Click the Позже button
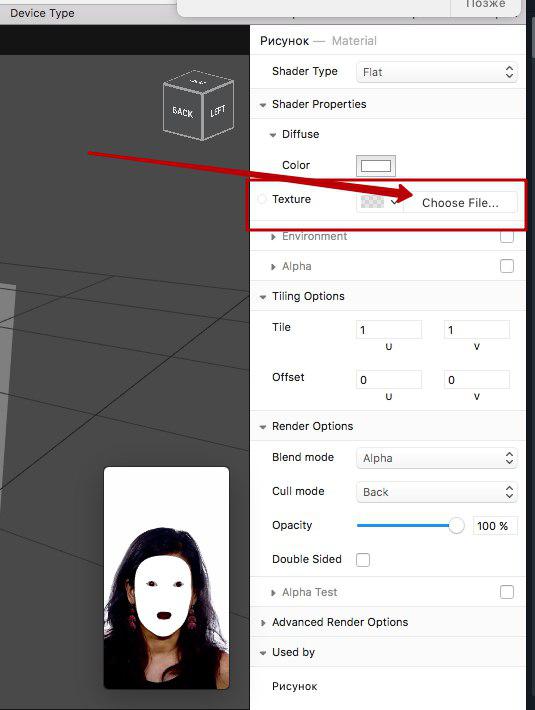 click(x=485, y=4)
